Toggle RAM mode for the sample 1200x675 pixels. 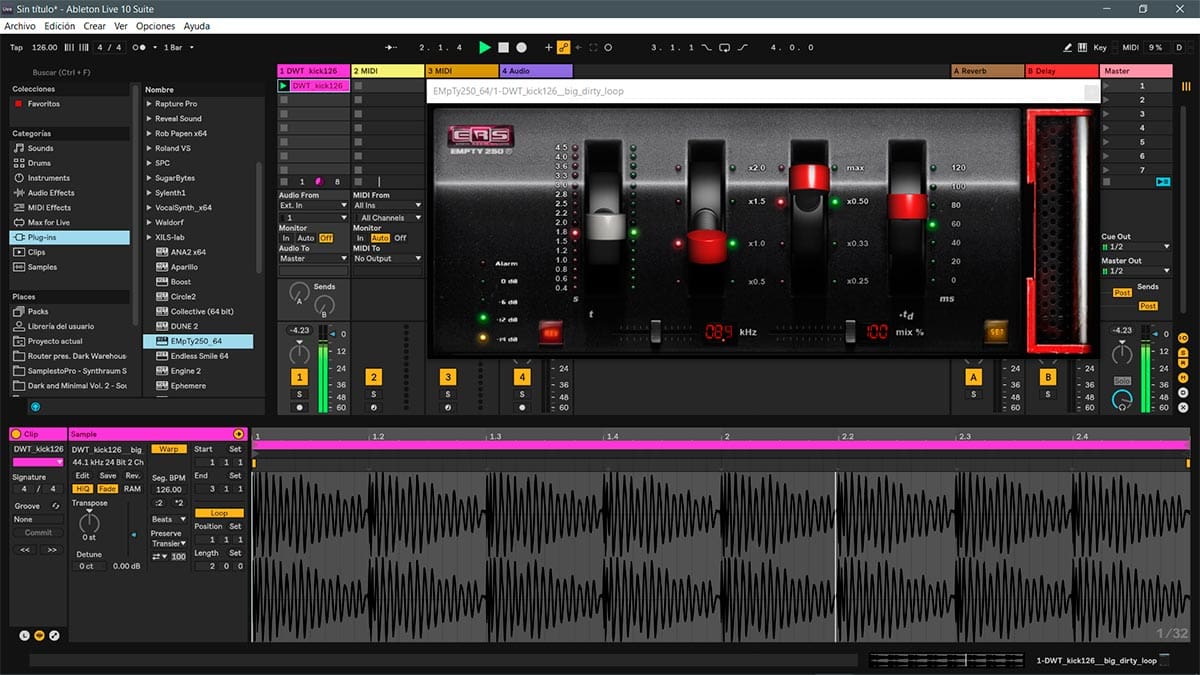pyautogui.click(x=132, y=489)
